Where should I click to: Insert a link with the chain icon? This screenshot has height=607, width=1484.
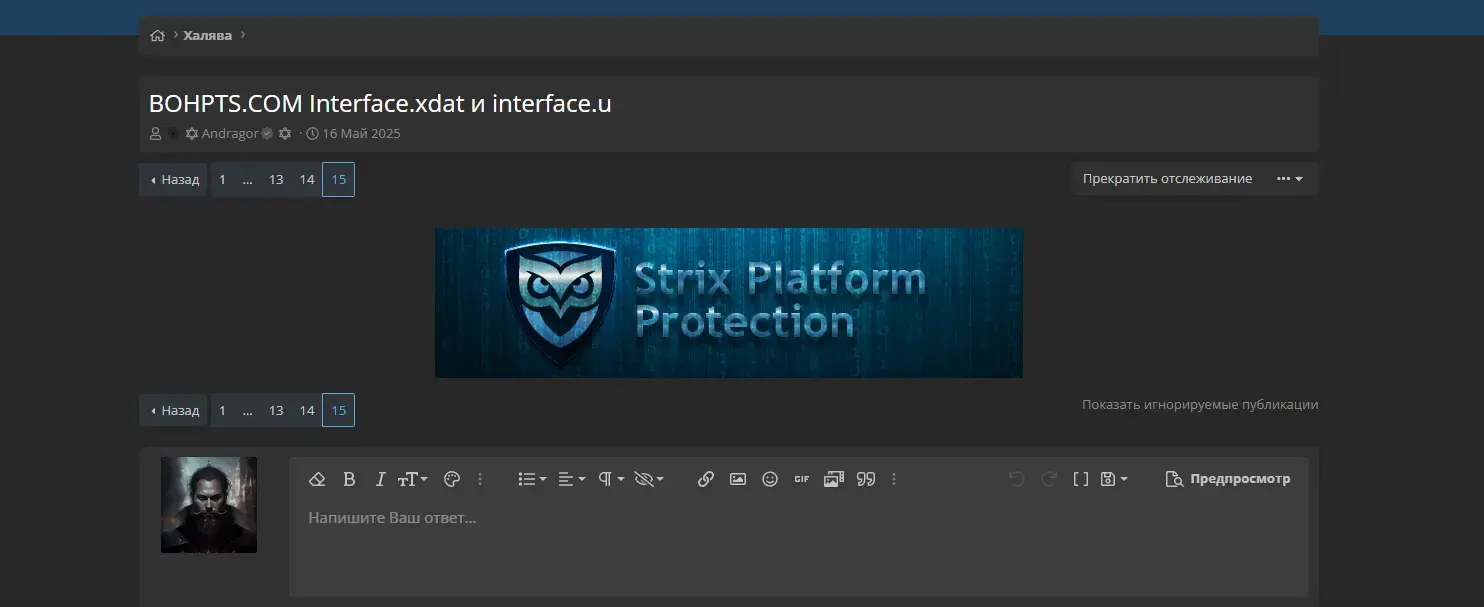point(706,479)
